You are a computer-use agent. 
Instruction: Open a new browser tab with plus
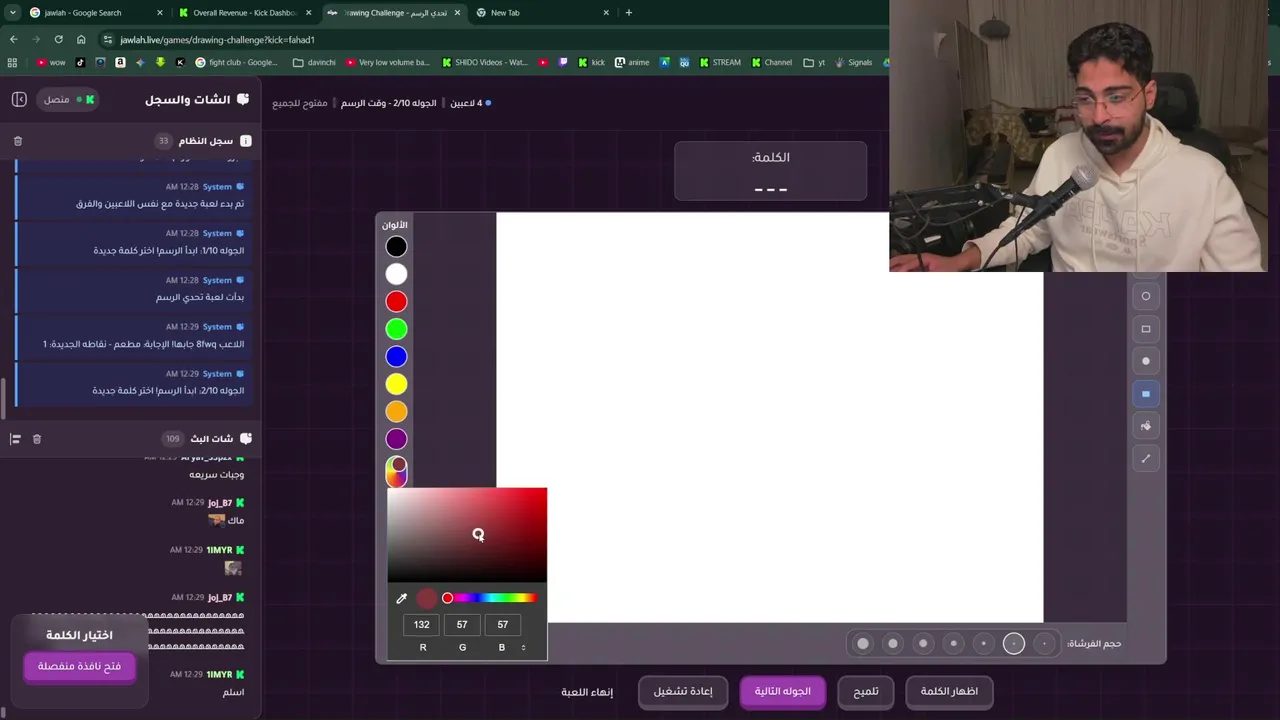coord(628,13)
